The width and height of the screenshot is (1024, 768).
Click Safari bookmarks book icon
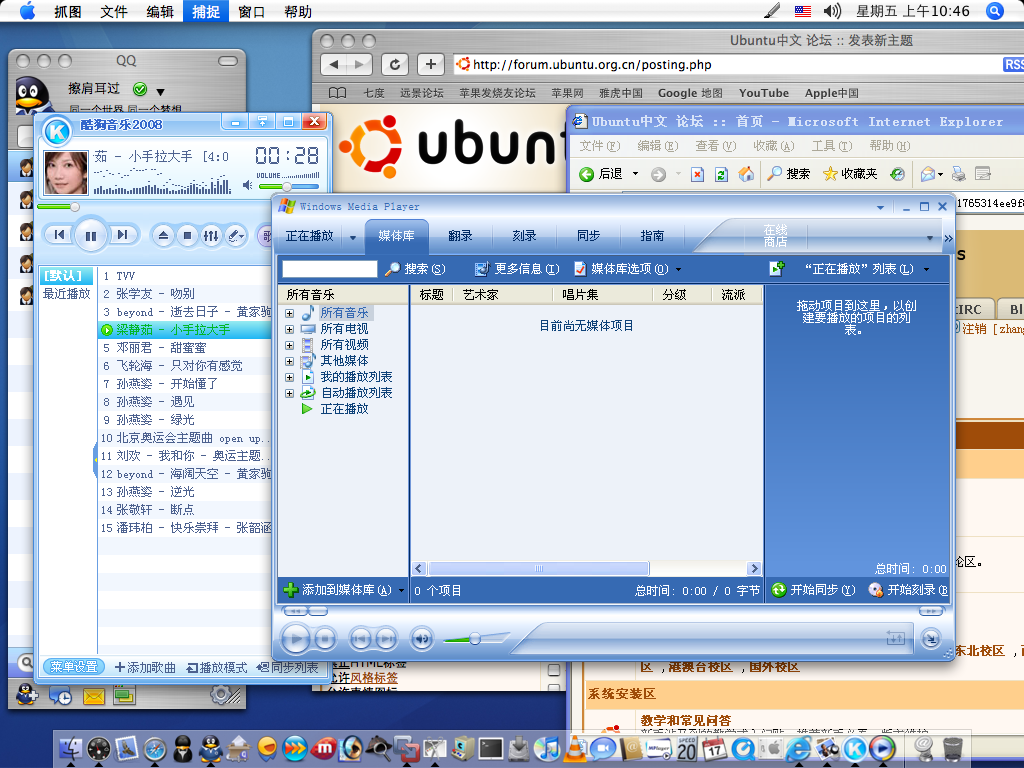338,93
